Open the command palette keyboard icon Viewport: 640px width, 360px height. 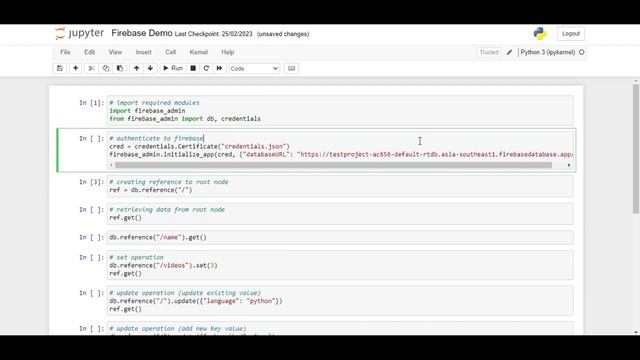pos(291,68)
